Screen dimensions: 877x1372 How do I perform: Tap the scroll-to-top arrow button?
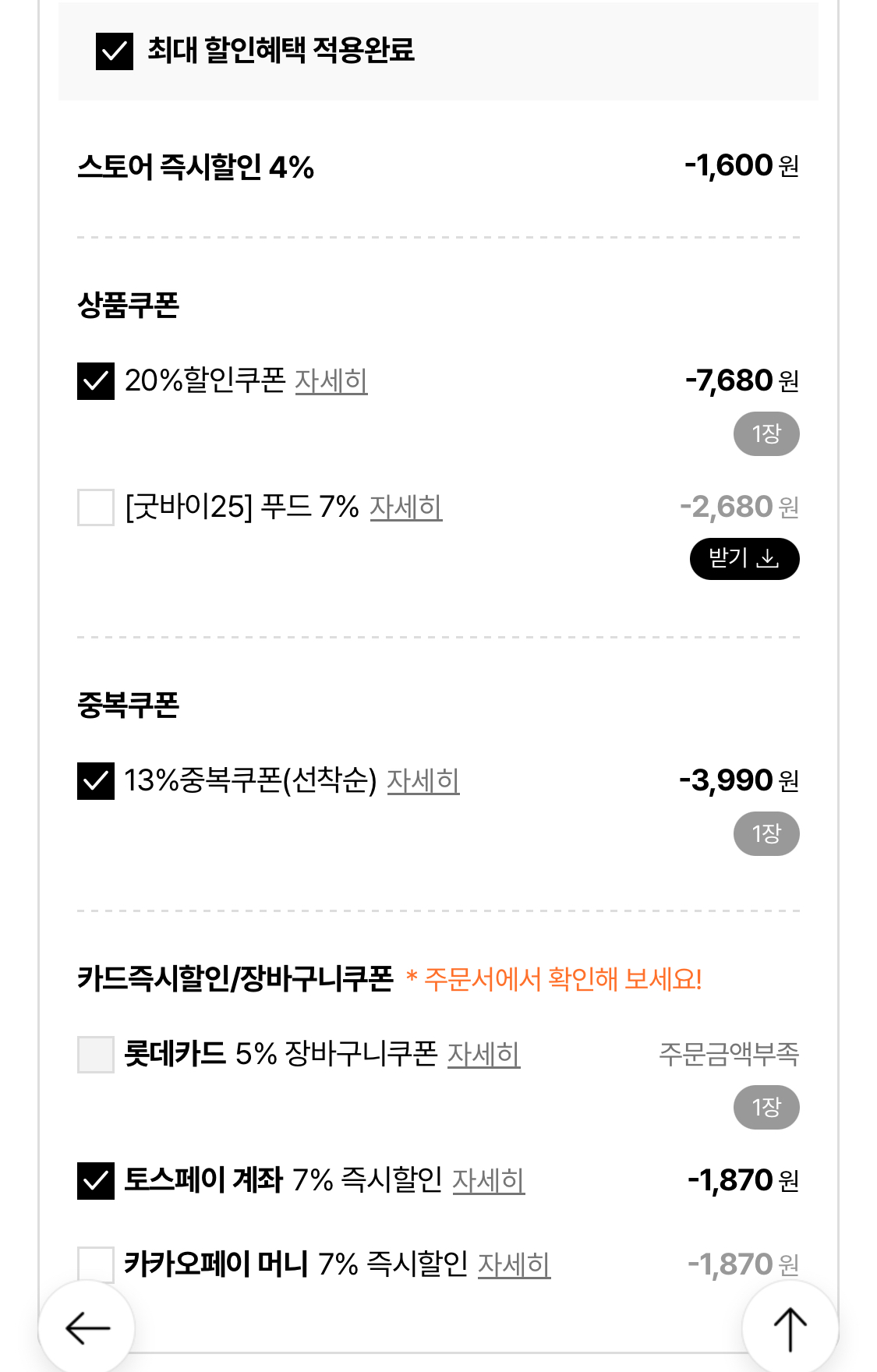[790, 1328]
